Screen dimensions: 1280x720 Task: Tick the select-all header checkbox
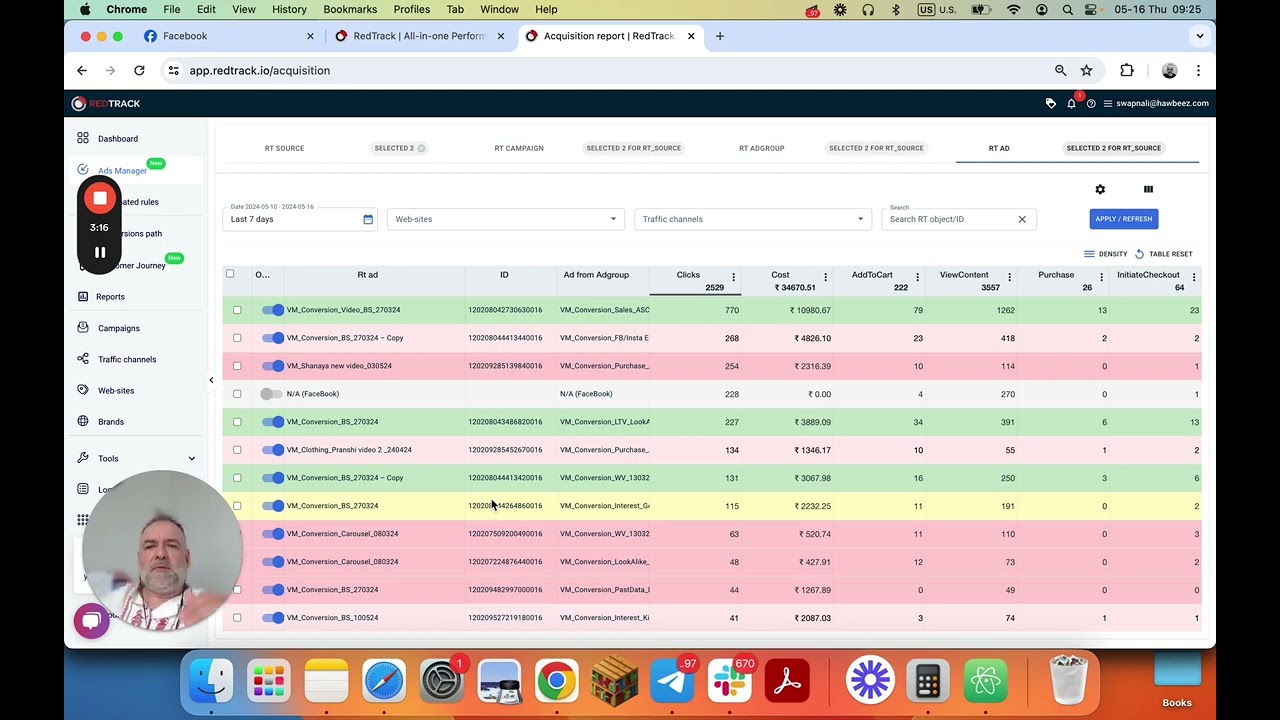[x=230, y=274]
